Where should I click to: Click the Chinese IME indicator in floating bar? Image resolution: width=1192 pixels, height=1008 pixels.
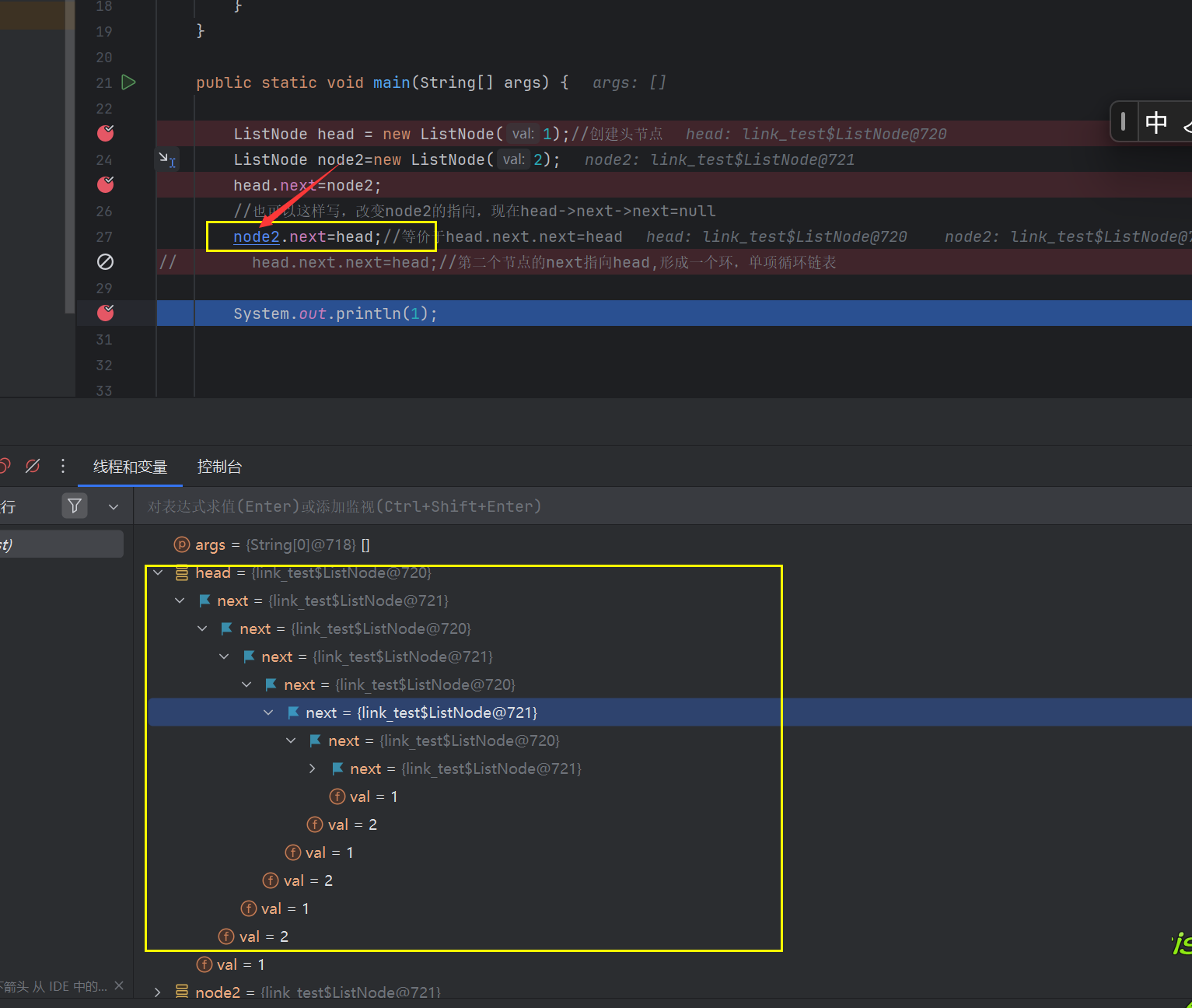[x=1155, y=122]
